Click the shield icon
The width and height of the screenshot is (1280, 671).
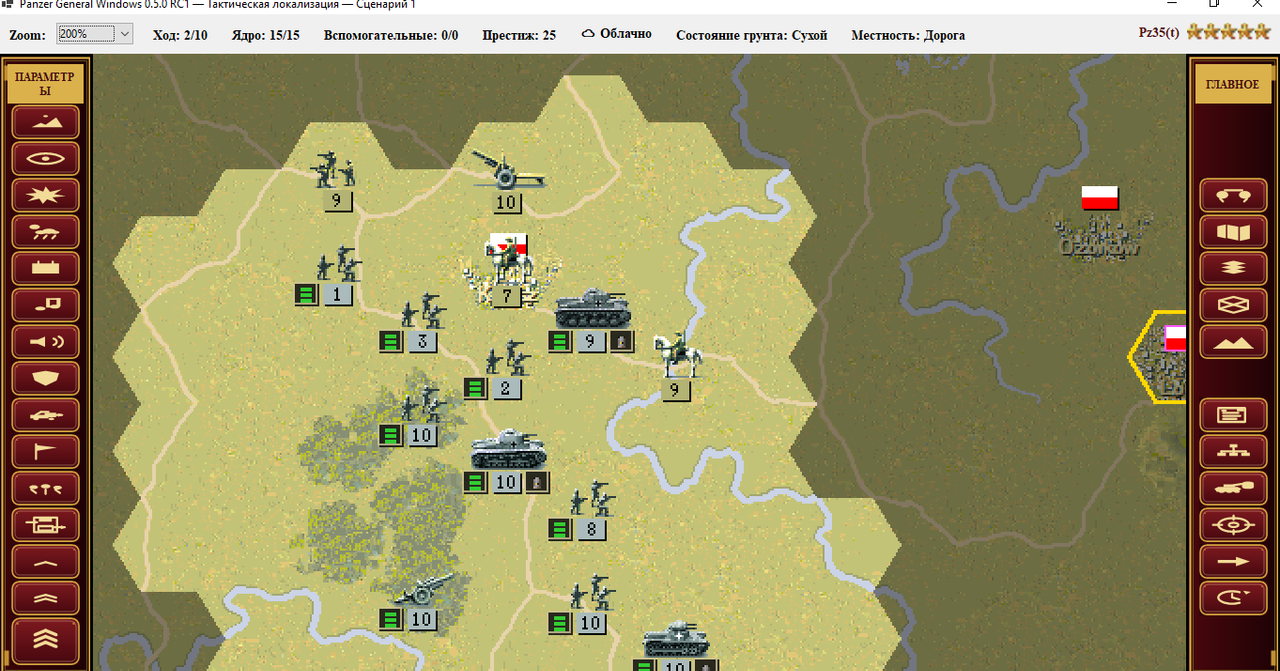[x=45, y=378]
